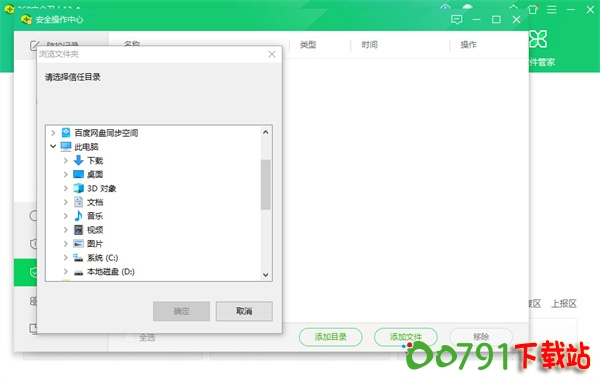Screen dimensions: 600x380
Task: Toggle the 全选 checkbox
Action: click(129, 337)
